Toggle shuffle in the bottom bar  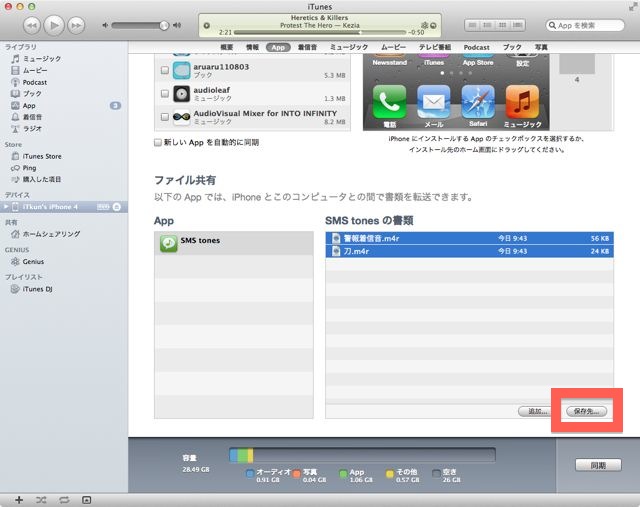[x=41, y=500]
